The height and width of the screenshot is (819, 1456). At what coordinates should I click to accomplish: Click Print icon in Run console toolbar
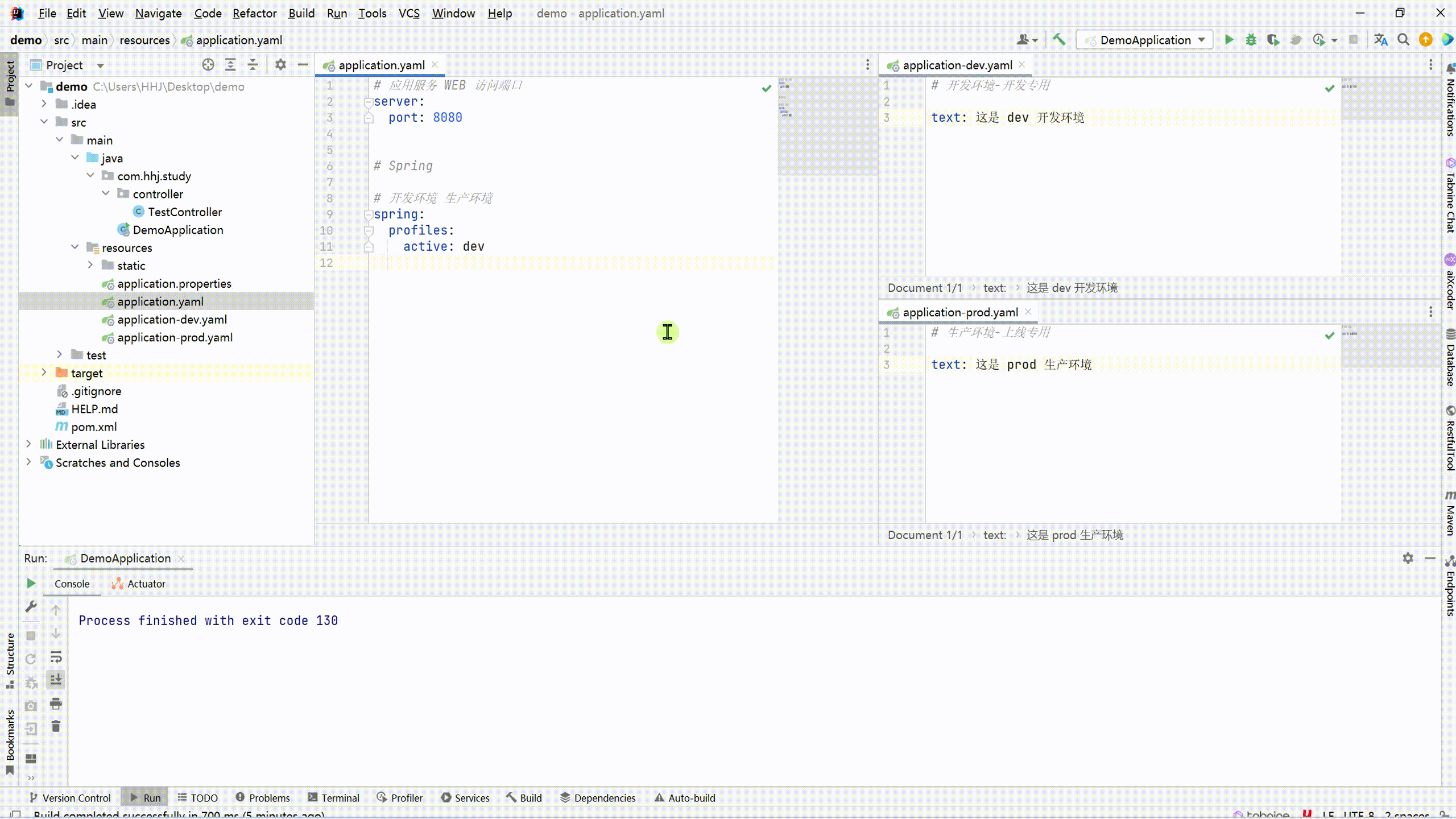click(56, 704)
